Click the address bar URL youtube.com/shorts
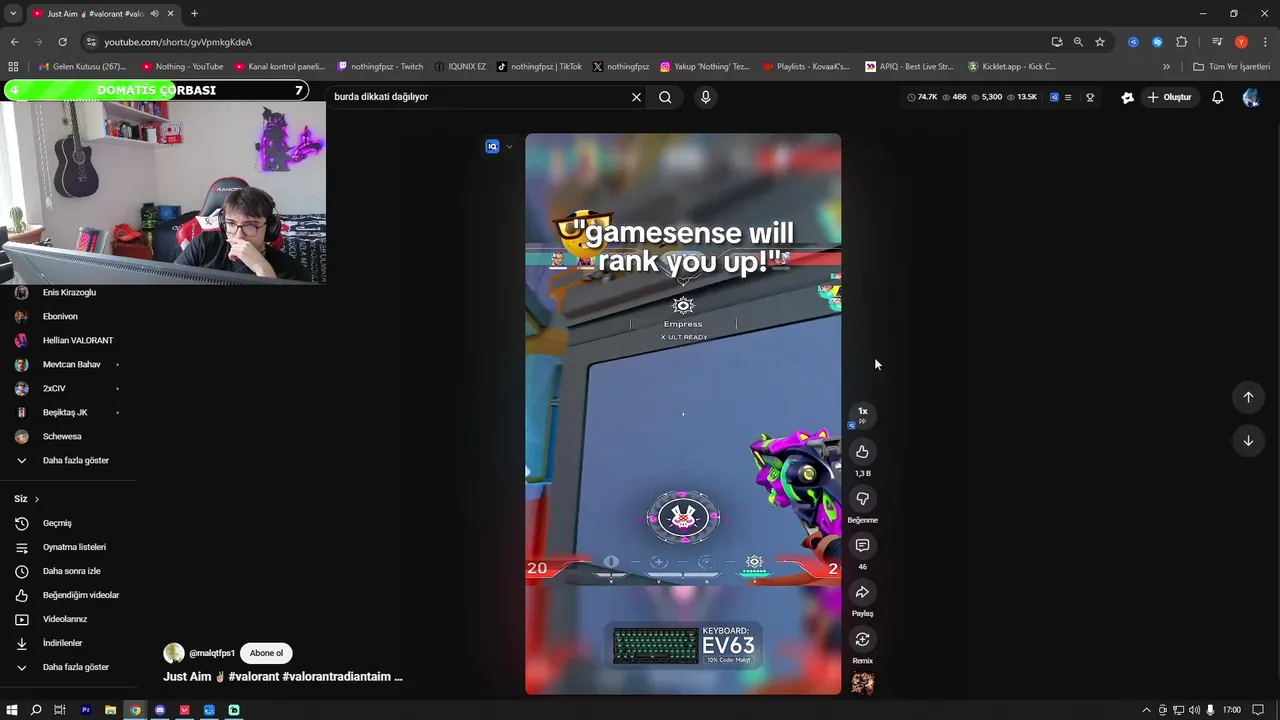The height and width of the screenshot is (720, 1280). click(x=178, y=42)
